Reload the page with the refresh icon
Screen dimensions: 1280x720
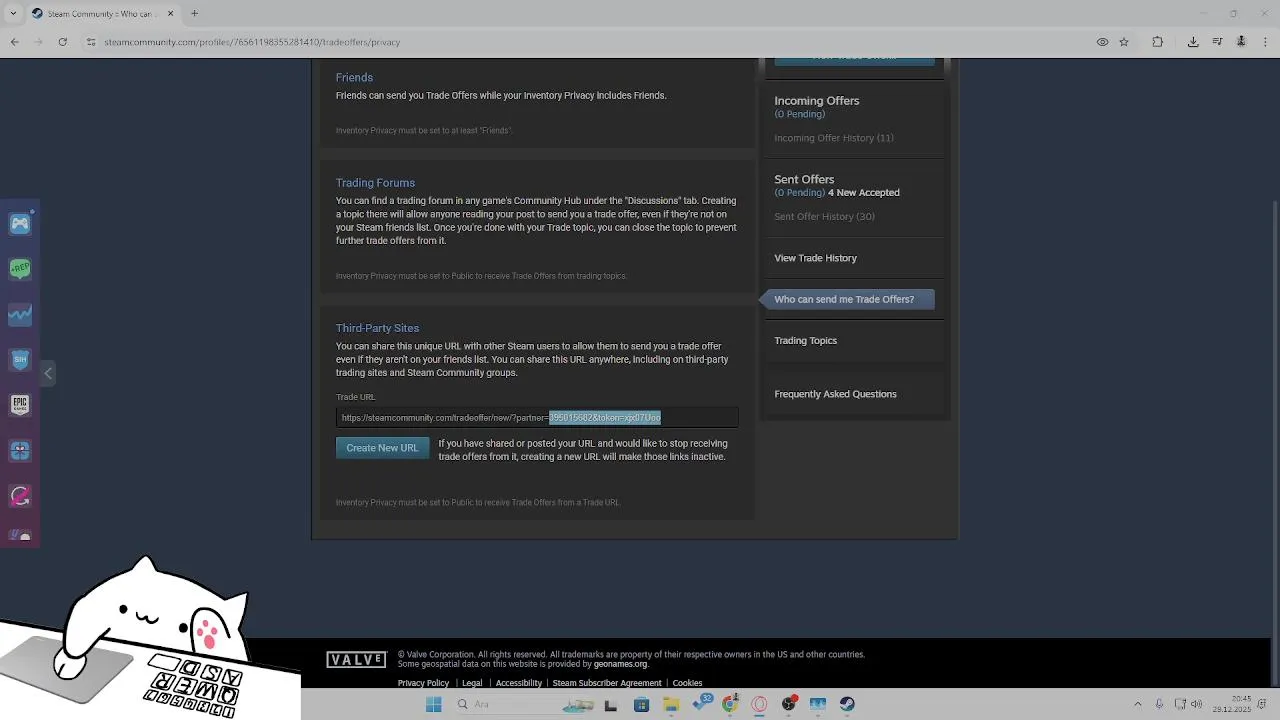(x=62, y=42)
